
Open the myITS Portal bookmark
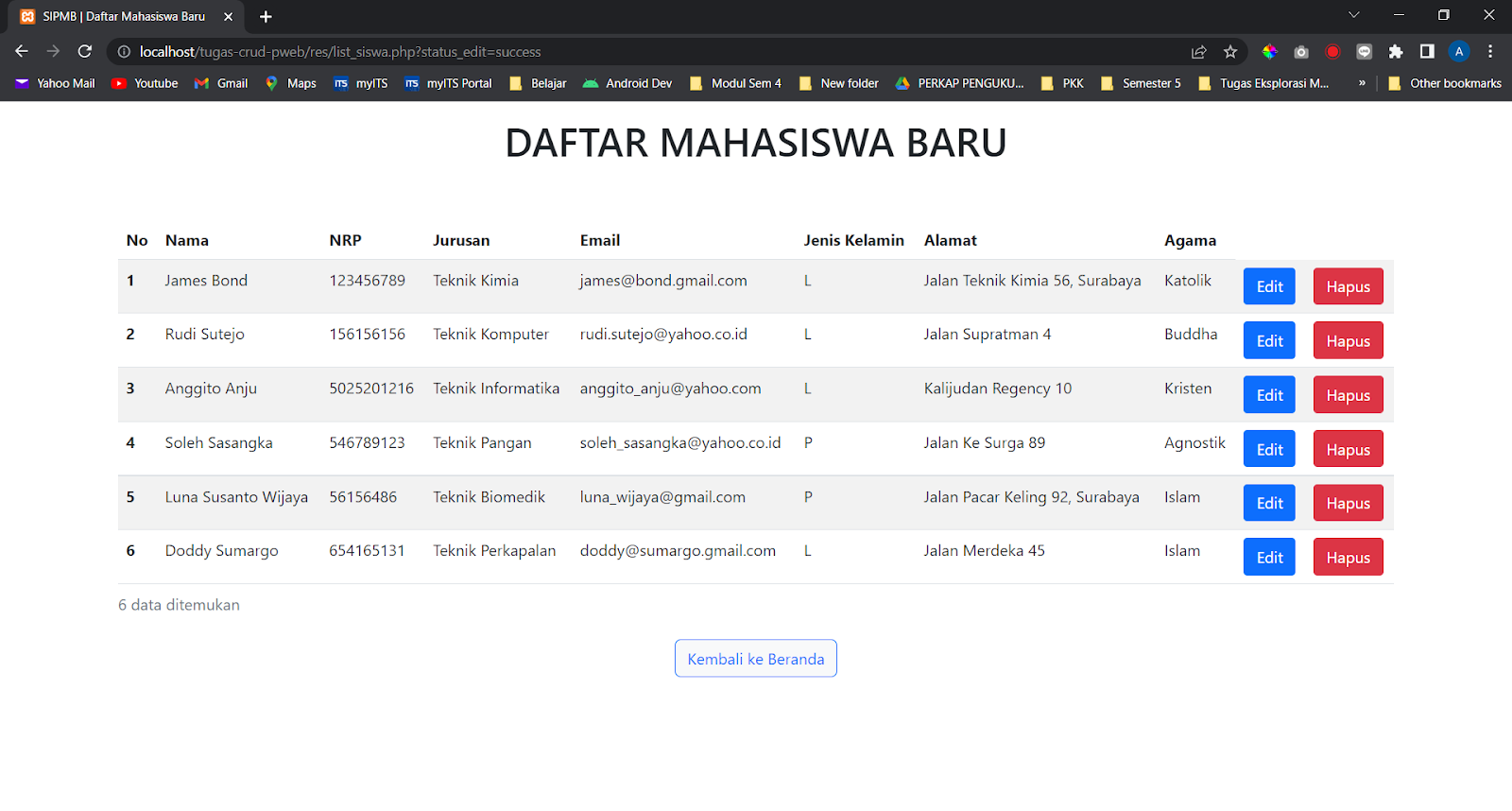(x=449, y=83)
